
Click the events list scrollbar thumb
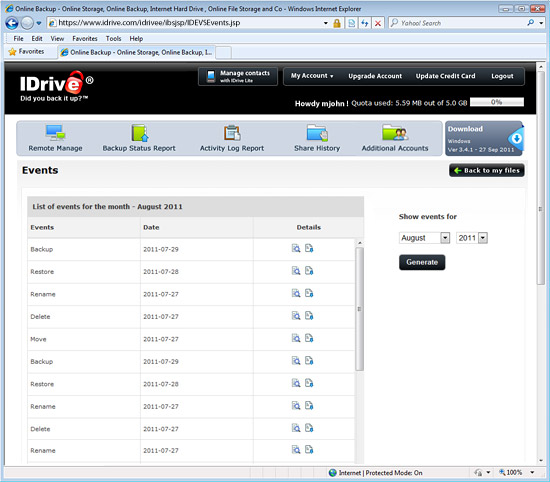pyautogui.click(x=360, y=309)
